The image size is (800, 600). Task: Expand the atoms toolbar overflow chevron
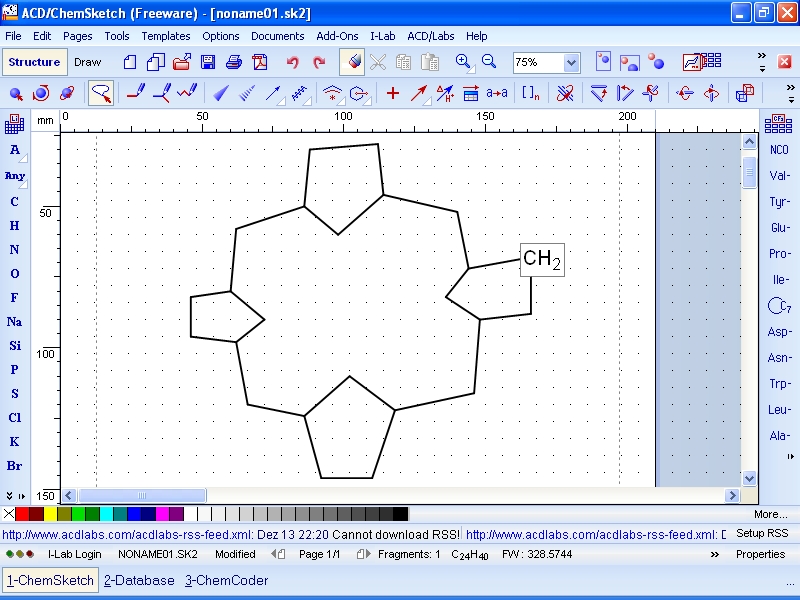click(x=10, y=496)
